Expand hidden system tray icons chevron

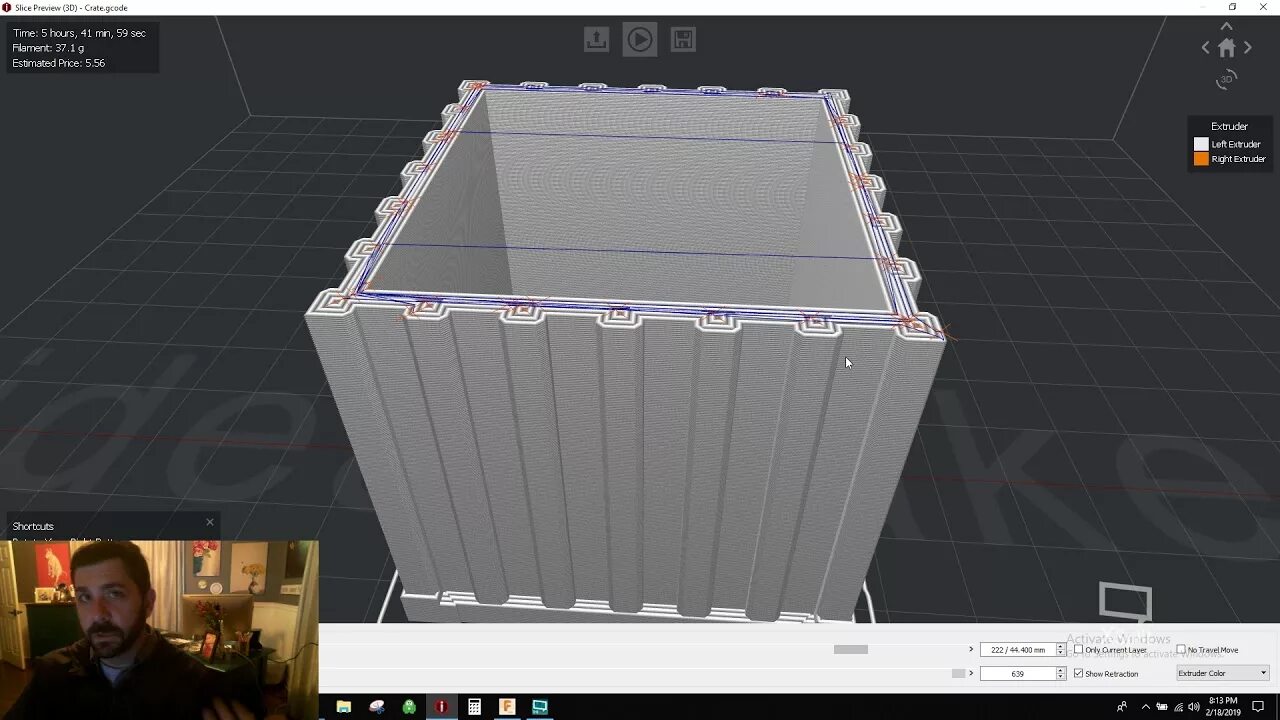(x=1146, y=707)
